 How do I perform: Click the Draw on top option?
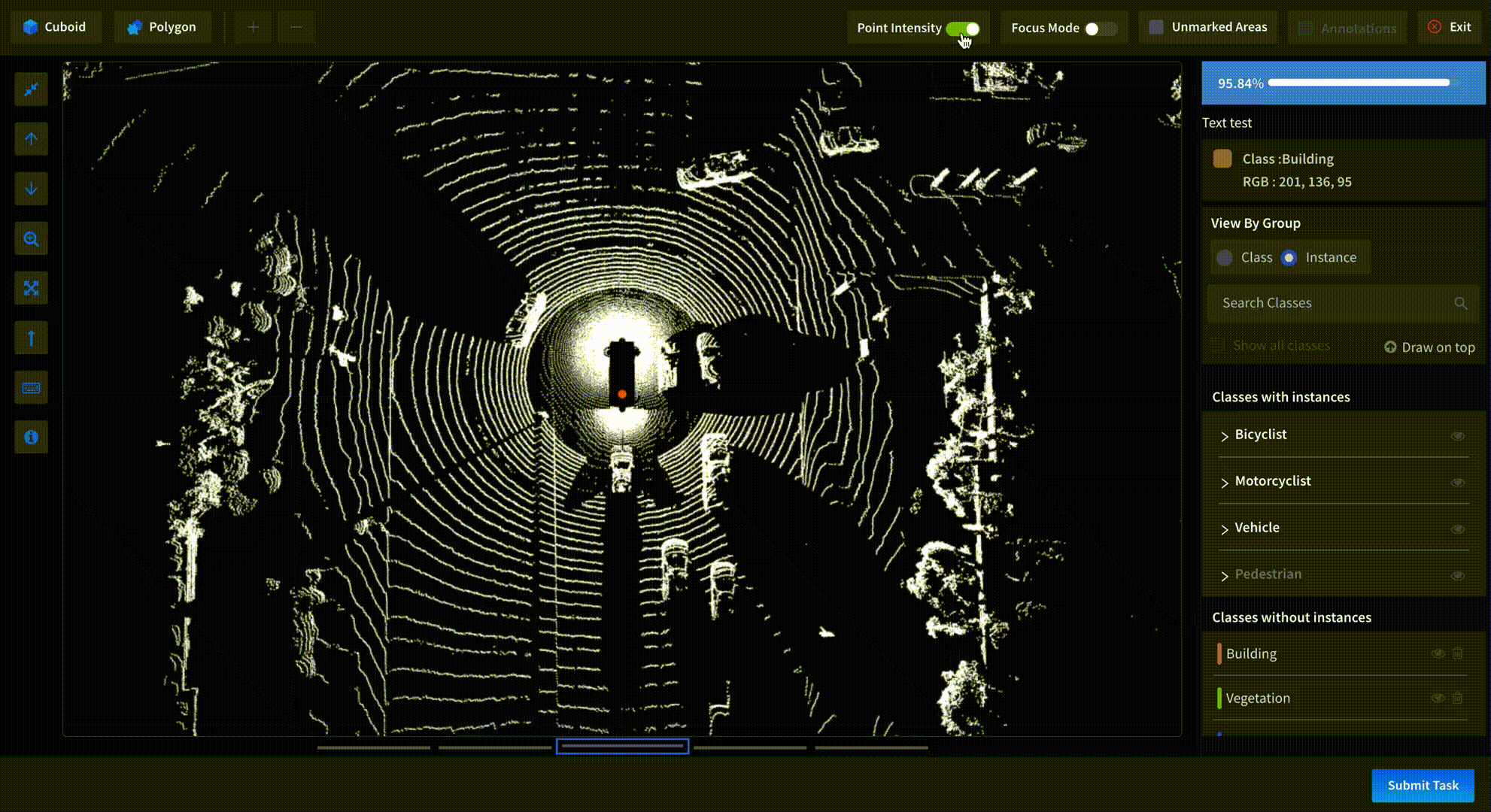1429,347
